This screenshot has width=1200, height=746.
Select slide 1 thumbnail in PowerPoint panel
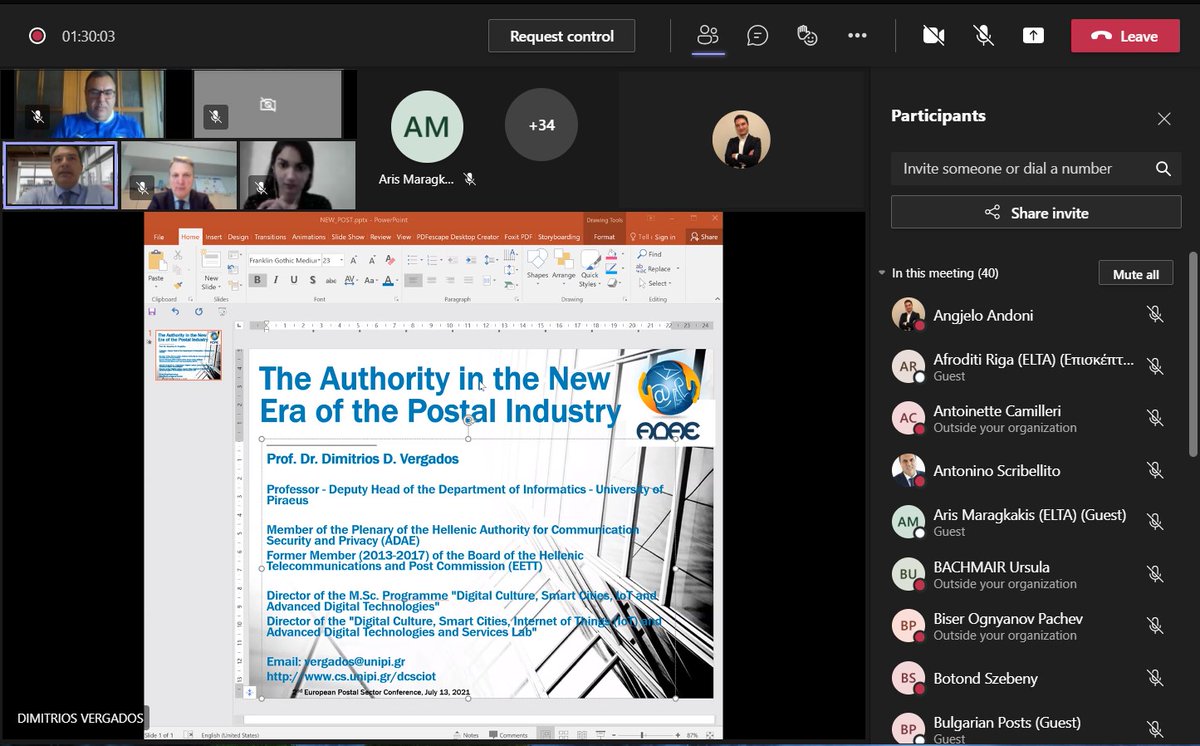pyautogui.click(x=188, y=356)
